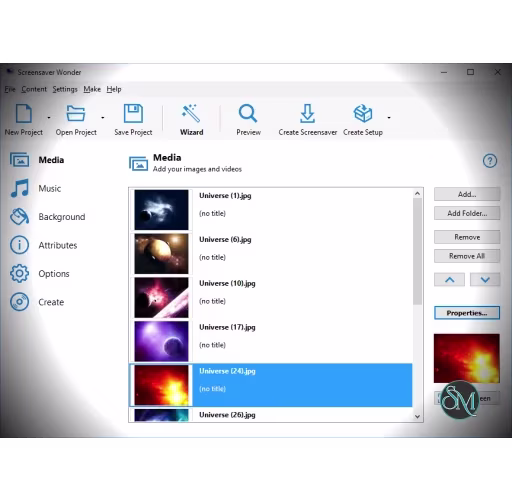
Task: Click the 'Create' sidebar label
Action: (51, 302)
